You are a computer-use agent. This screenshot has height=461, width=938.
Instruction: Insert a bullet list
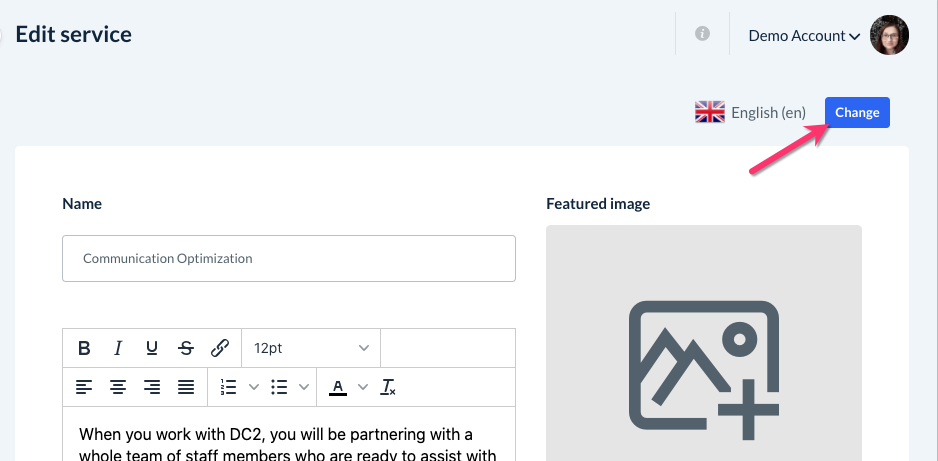coord(280,387)
